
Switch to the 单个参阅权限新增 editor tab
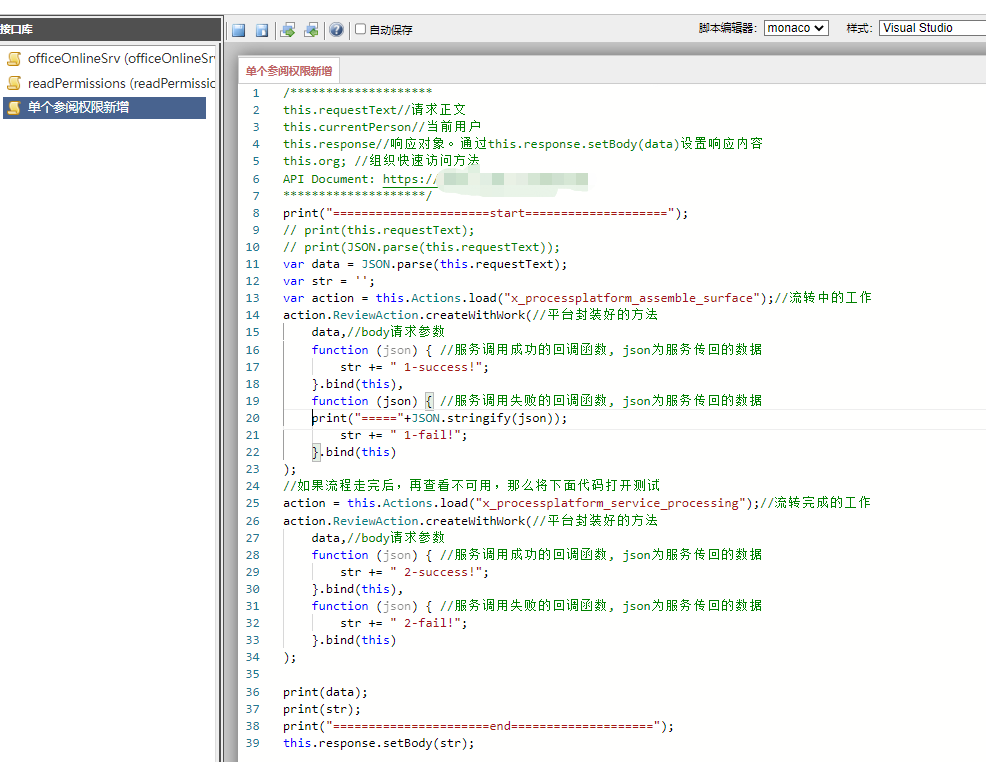(x=290, y=70)
